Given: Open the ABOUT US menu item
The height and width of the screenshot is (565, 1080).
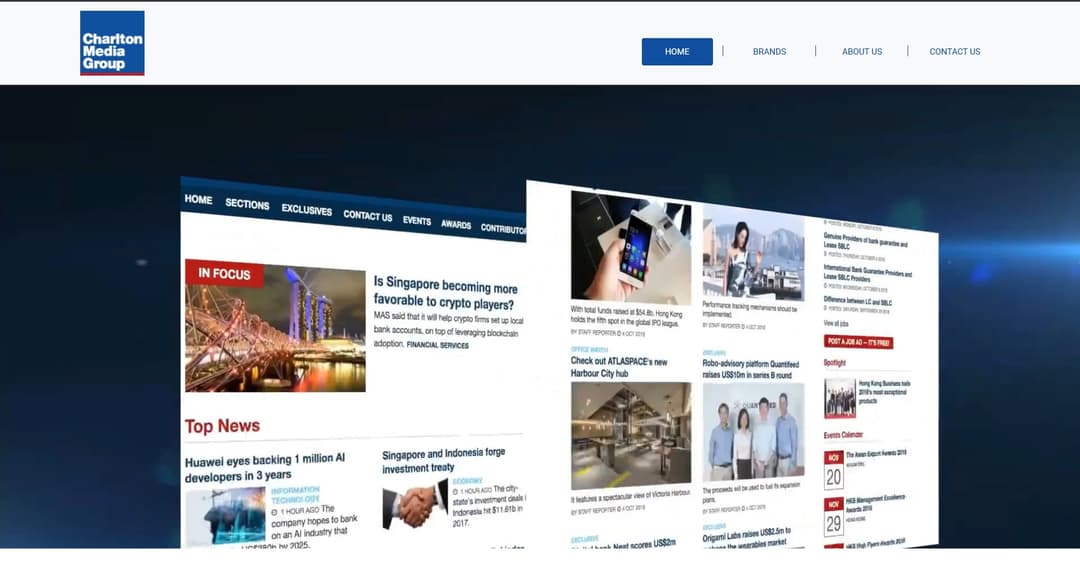Looking at the screenshot, I should (861, 52).
